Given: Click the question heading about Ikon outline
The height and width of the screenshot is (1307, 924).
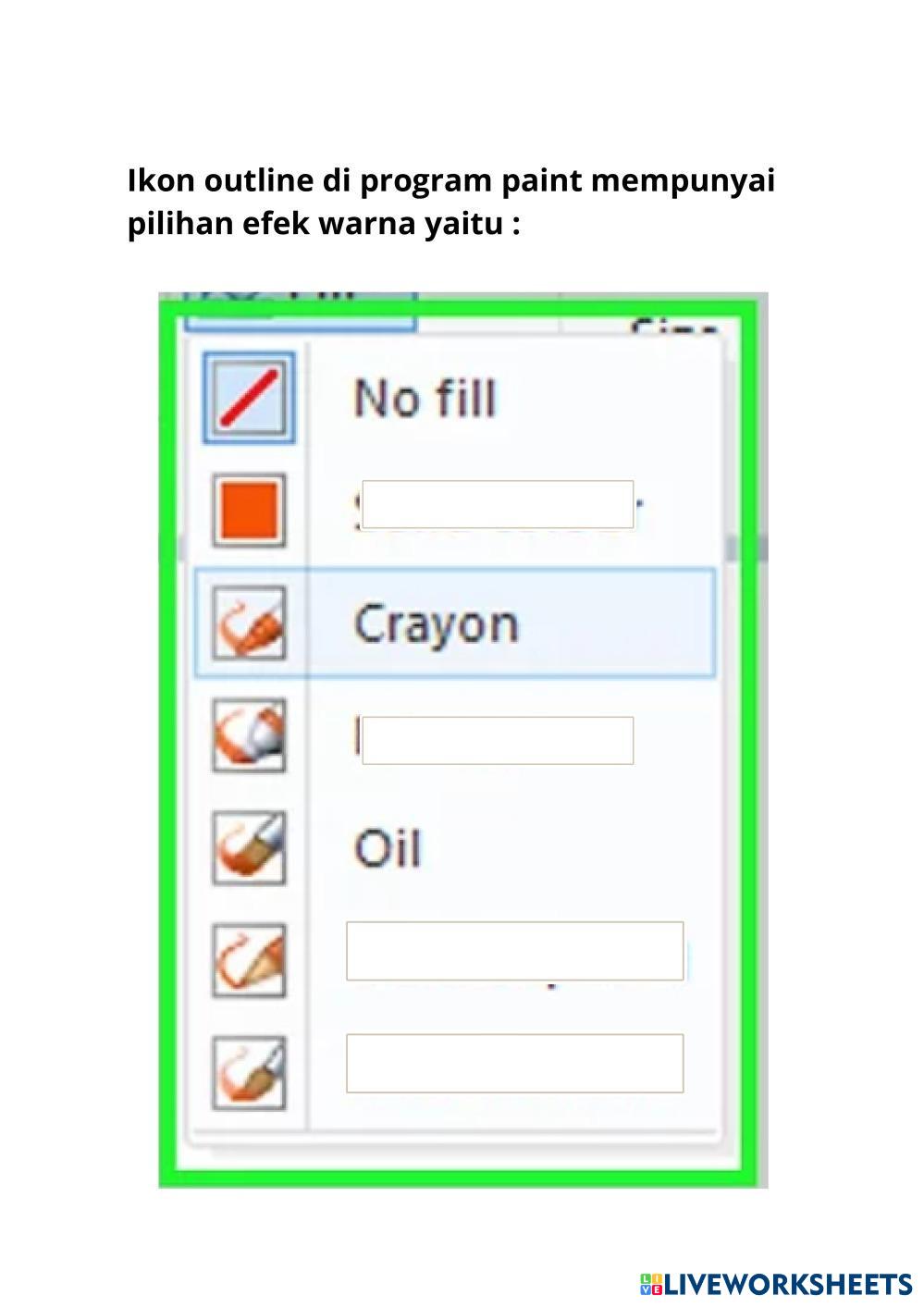Looking at the screenshot, I should 450,201.
